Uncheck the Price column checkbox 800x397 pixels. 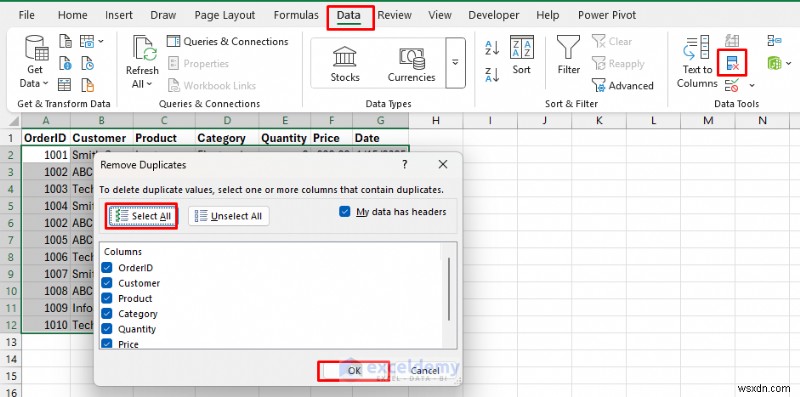[107, 343]
